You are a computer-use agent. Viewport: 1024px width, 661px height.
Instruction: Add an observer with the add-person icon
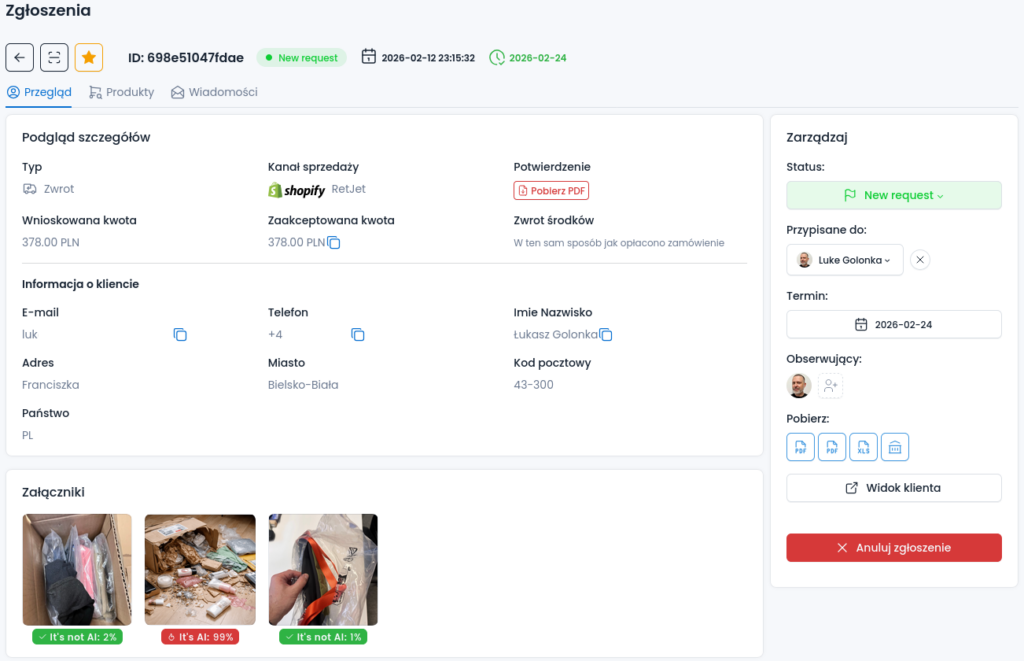(x=831, y=386)
